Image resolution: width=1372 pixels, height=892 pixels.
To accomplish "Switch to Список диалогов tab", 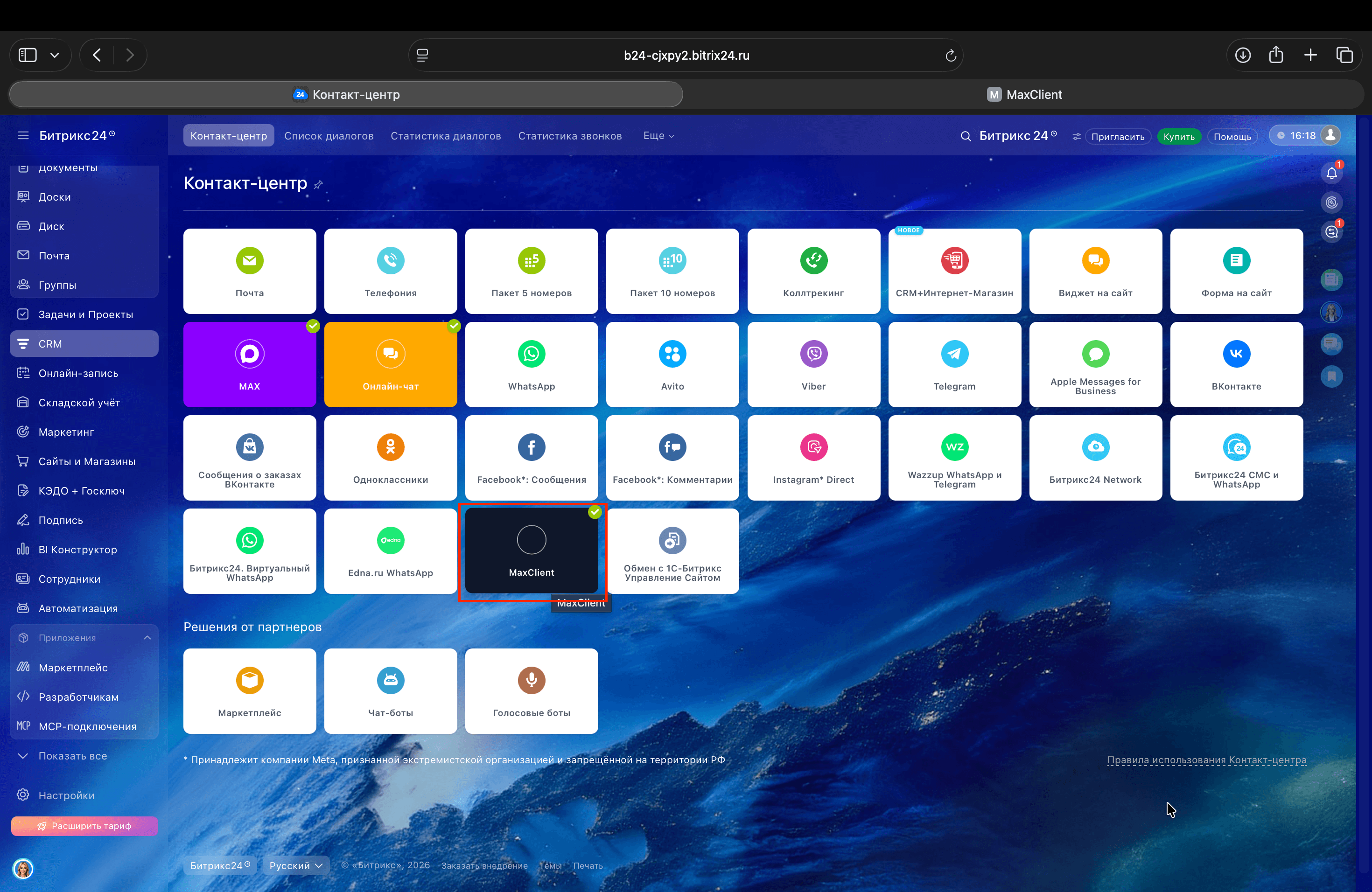I will click(329, 136).
